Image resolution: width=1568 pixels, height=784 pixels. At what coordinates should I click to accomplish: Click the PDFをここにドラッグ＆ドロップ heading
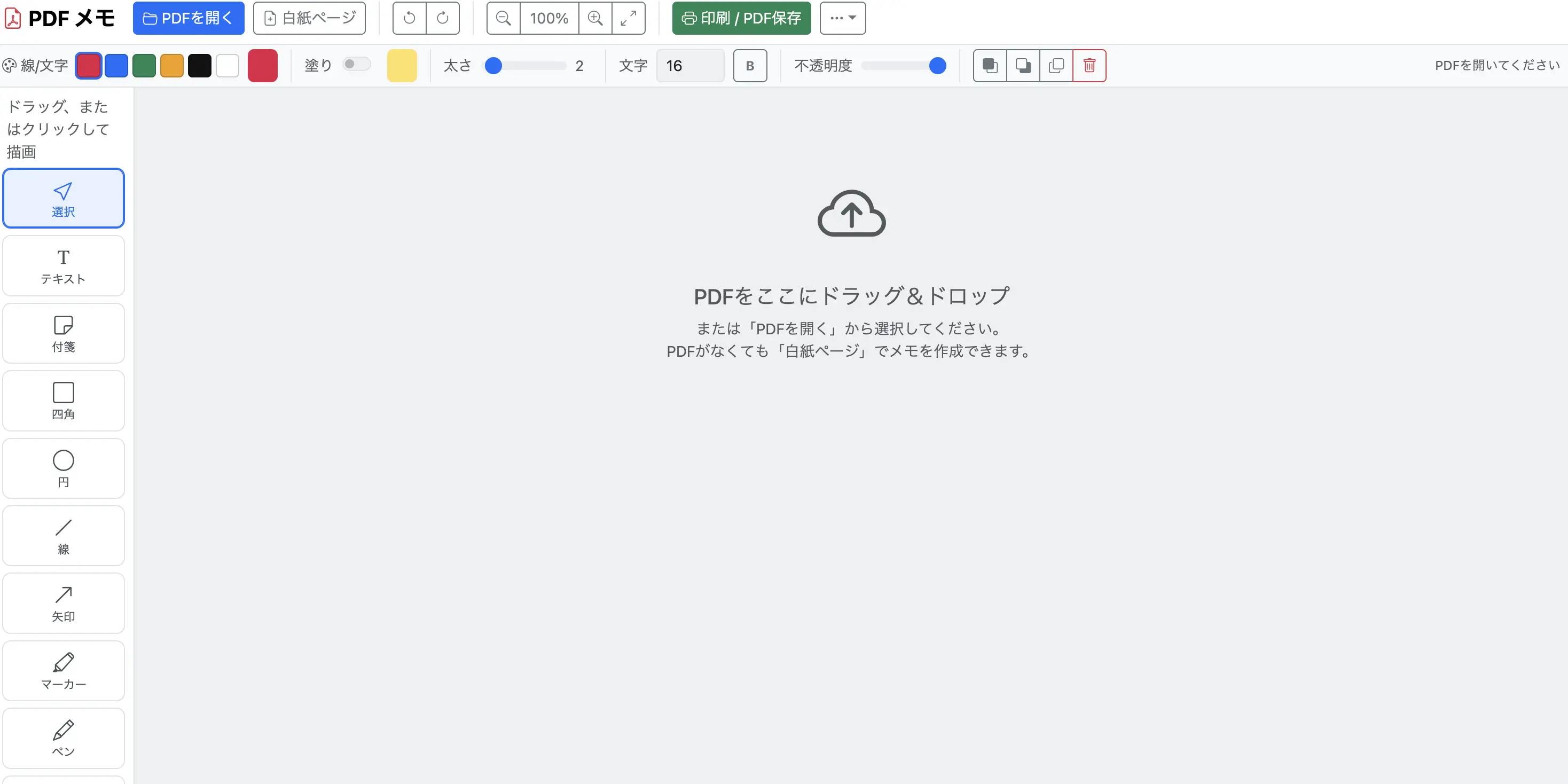[852, 296]
